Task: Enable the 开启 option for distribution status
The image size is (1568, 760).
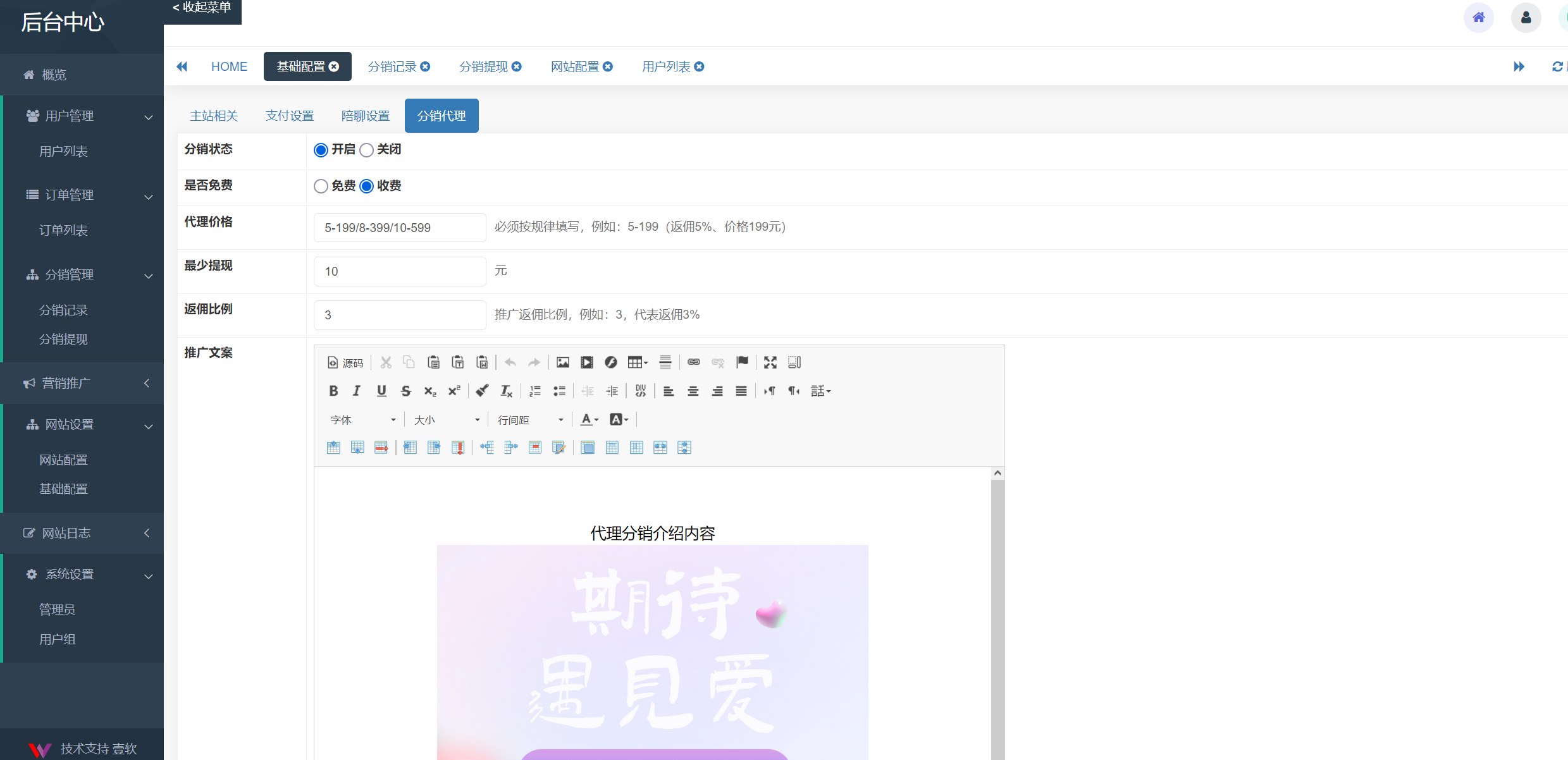Action: (x=321, y=150)
